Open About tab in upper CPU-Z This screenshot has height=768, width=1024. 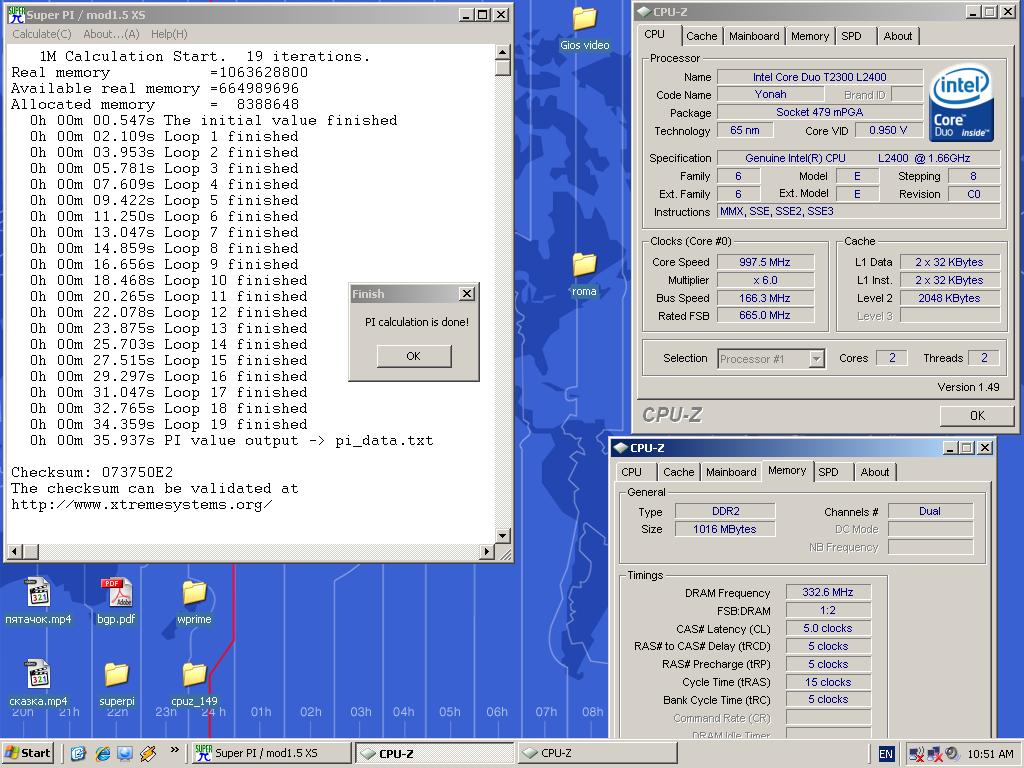898,36
